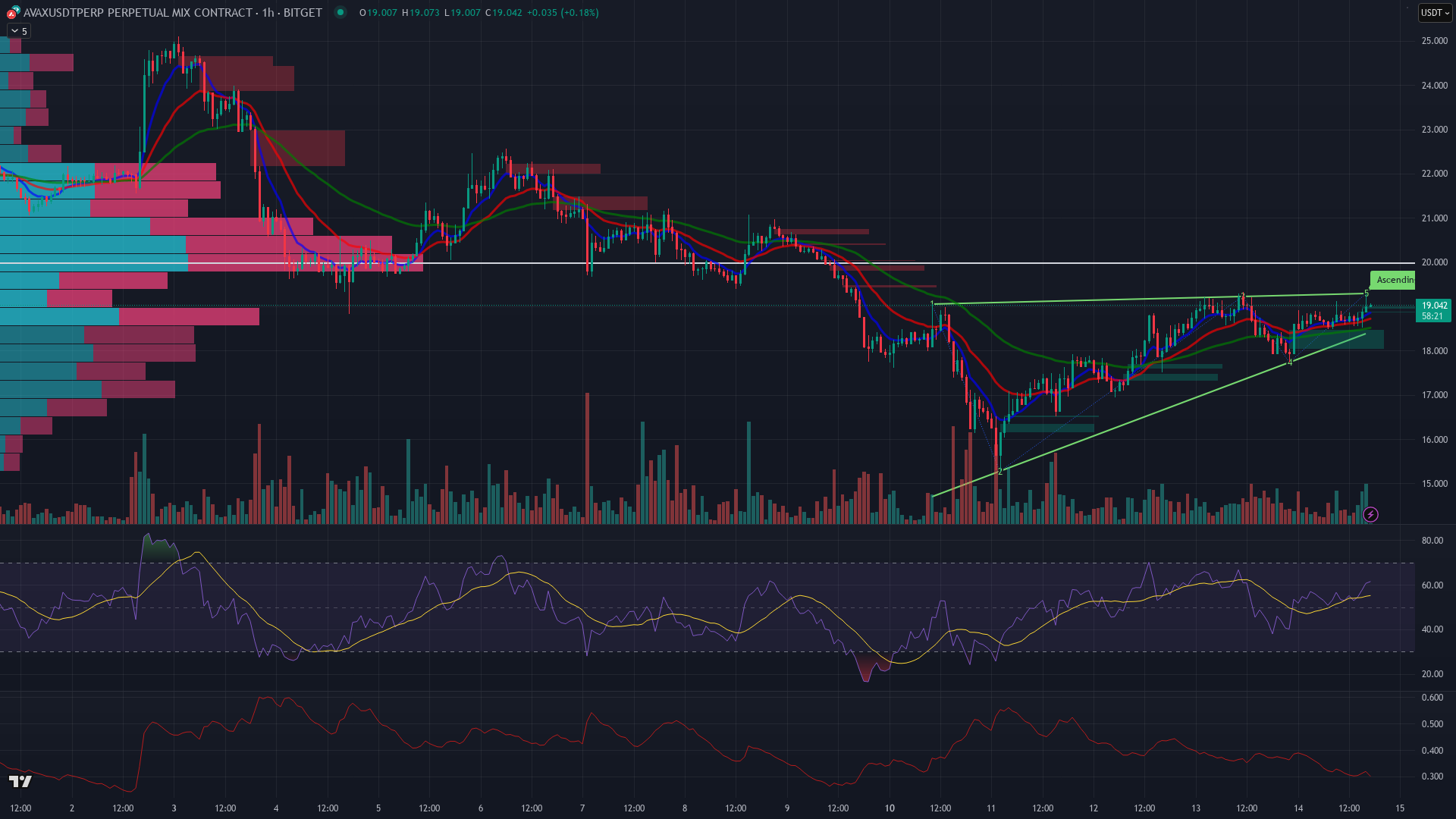Click the open value O19.007
This screenshot has width=1456, height=819.
click(x=378, y=12)
